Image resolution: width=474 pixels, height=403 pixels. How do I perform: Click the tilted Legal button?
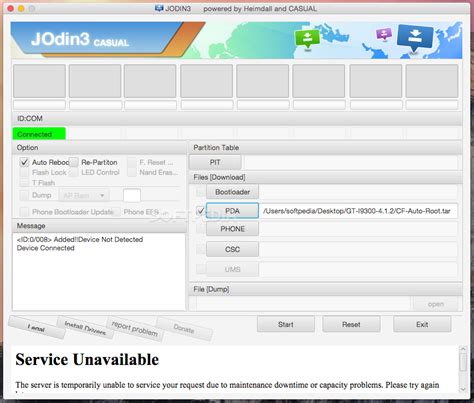(36, 328)
